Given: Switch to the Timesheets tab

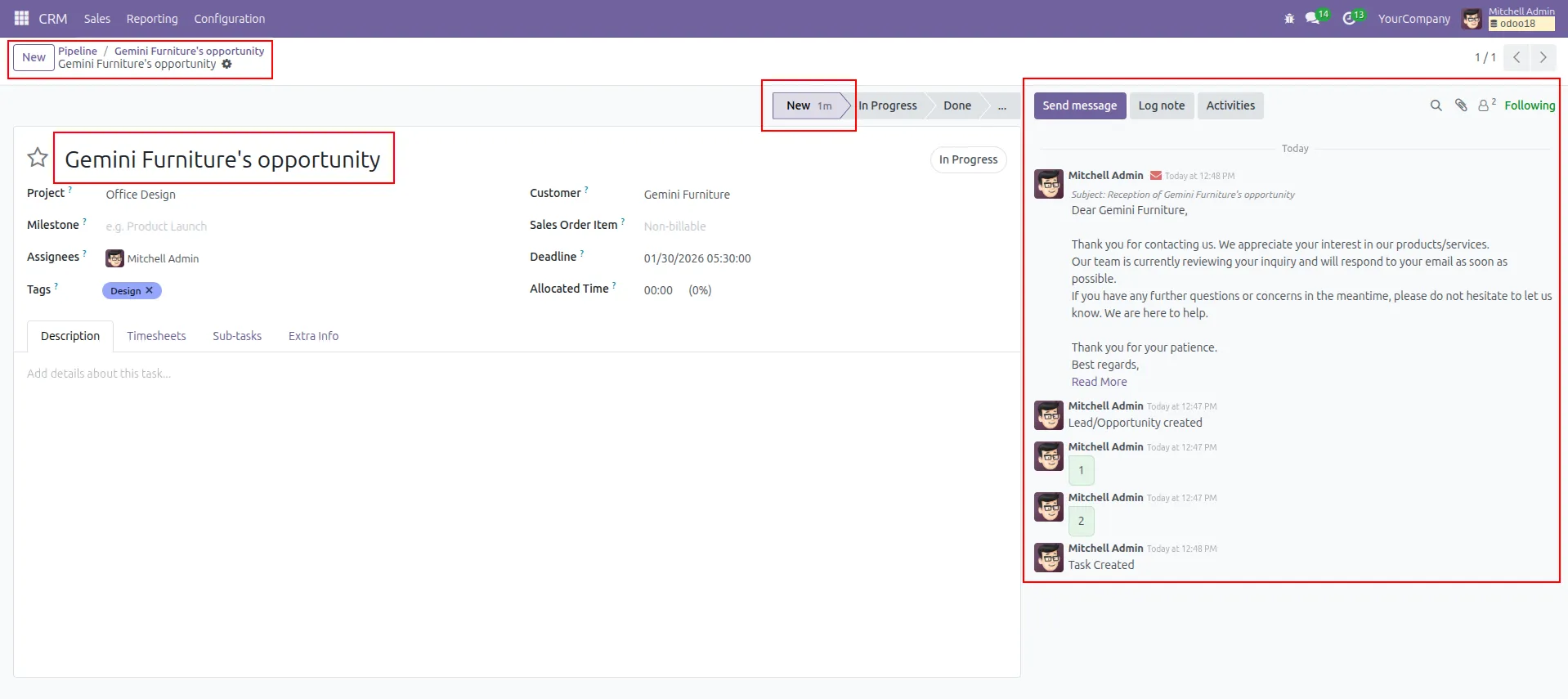Looking at the screenshot, I should tap(156, 336).
